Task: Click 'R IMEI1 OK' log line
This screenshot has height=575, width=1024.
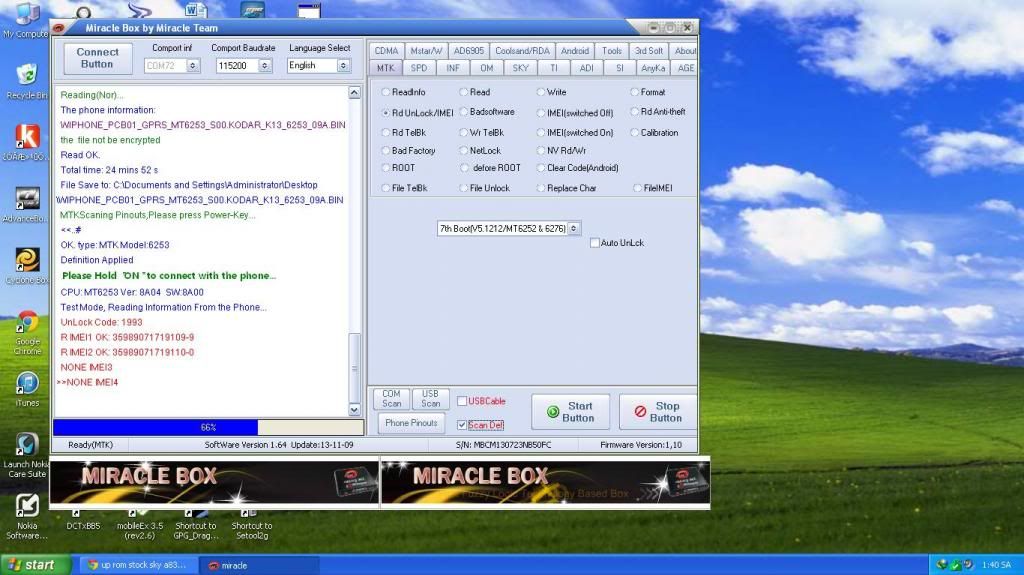Action: click(x=127, y=337)
